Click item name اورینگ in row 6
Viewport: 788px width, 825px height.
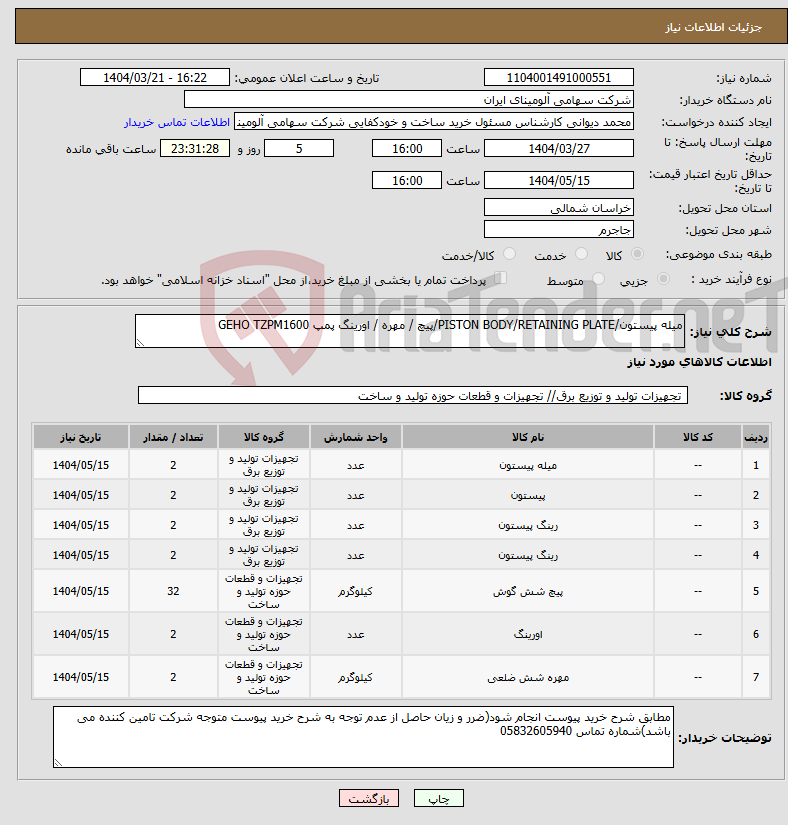528,635
